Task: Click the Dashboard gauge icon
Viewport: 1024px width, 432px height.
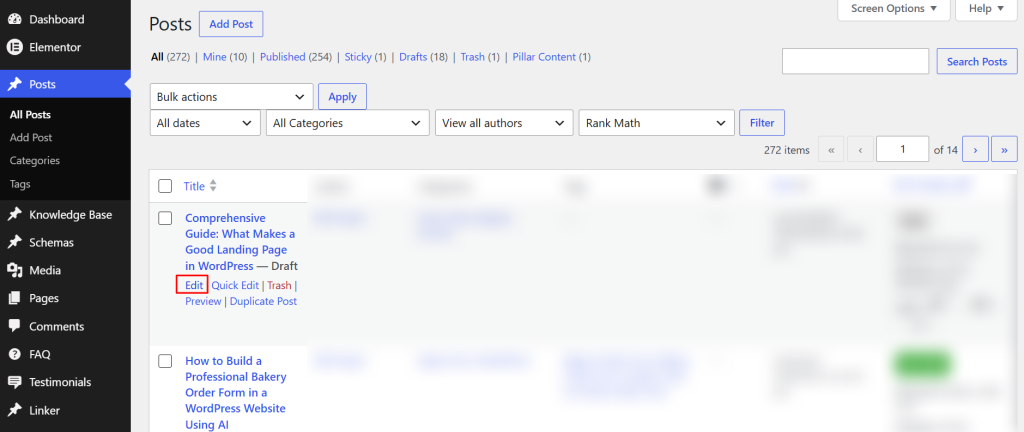Action: click(14, 20)
